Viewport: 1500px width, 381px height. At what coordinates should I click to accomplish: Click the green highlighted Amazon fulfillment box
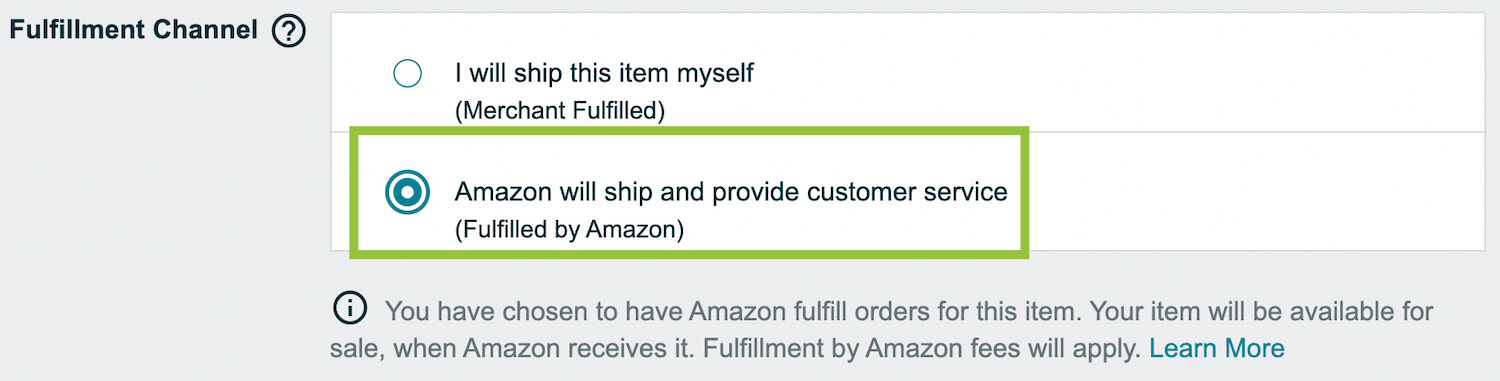click(x=689, y=192)
